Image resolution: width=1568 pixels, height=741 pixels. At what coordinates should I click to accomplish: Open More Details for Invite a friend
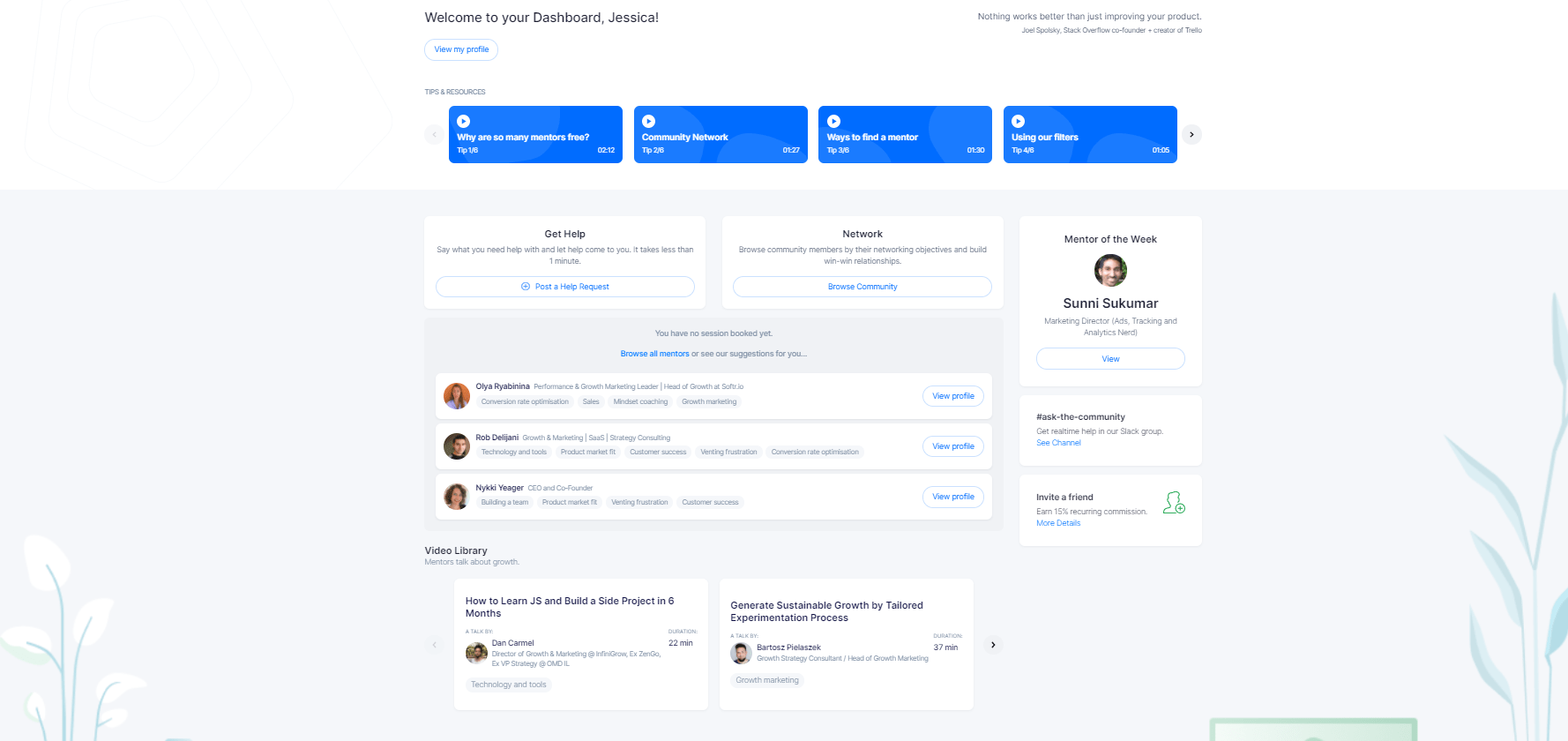(1058, 523)
